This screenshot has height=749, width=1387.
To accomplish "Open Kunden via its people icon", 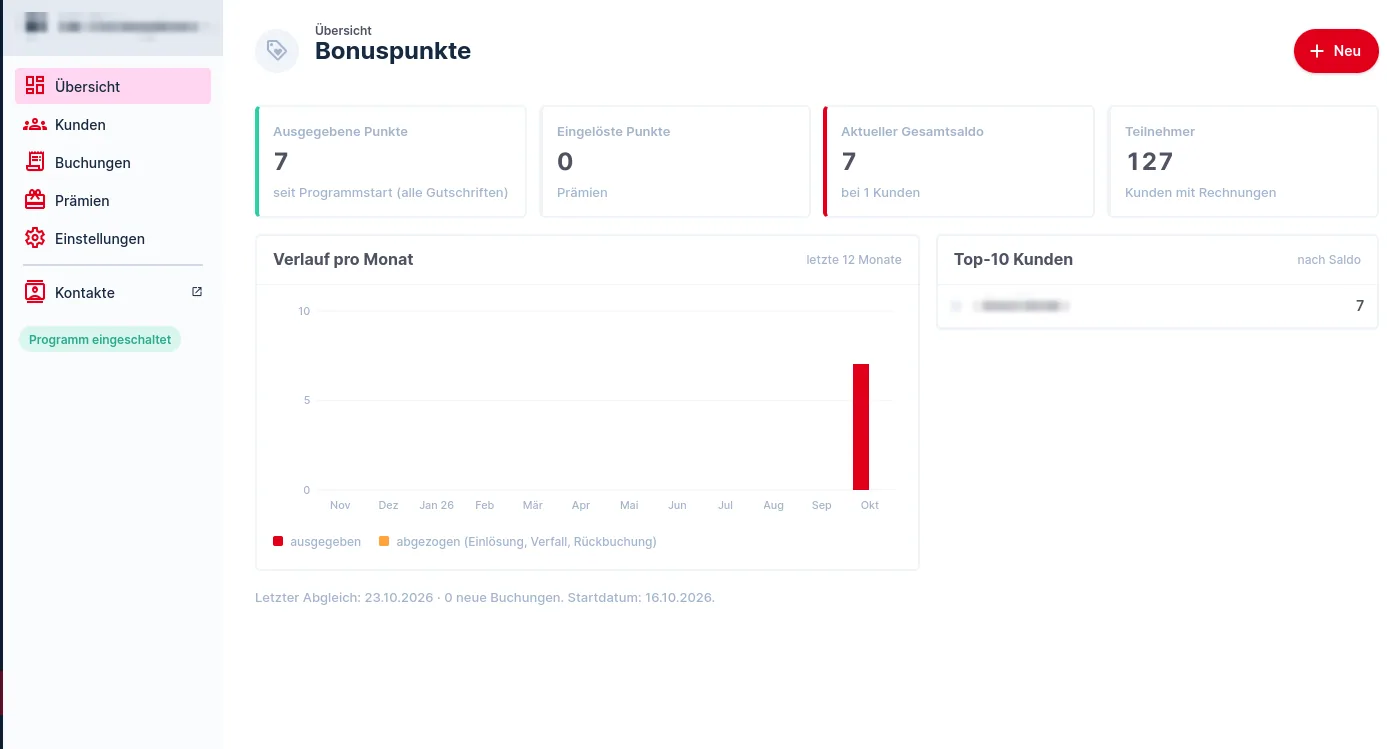I will (x=35, y=125).
